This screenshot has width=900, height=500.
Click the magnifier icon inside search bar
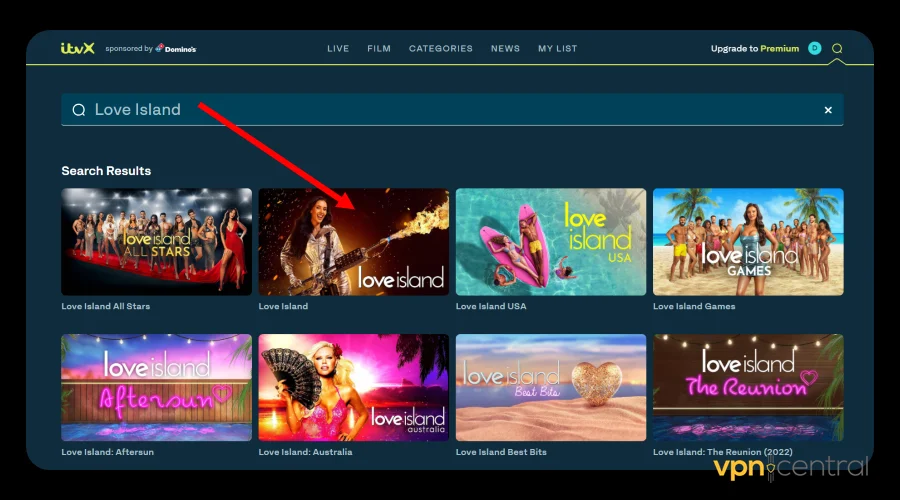click(79, 110)
